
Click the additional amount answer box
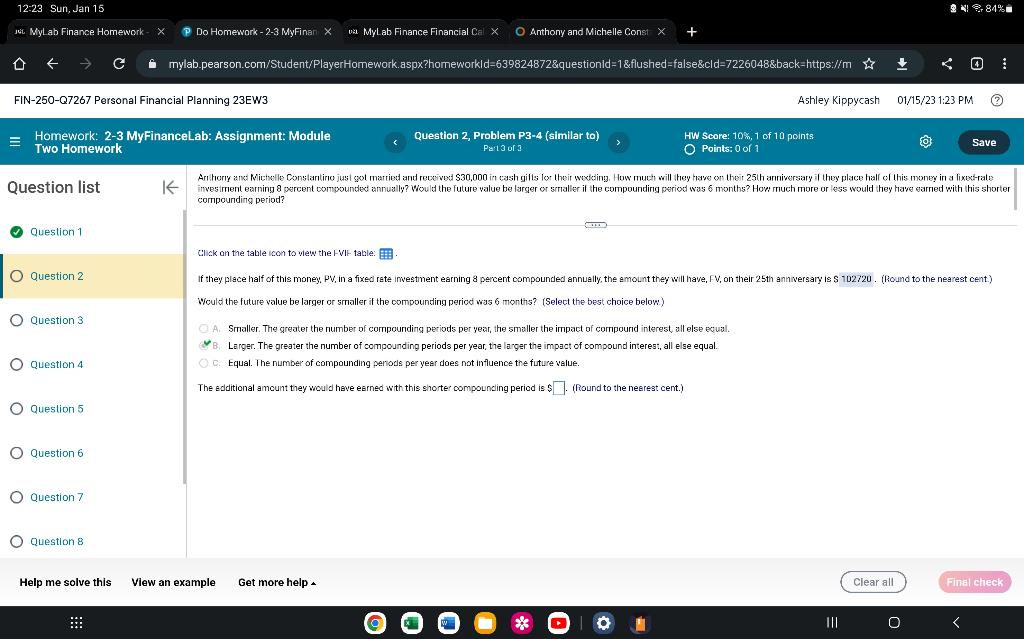point(558,388)
